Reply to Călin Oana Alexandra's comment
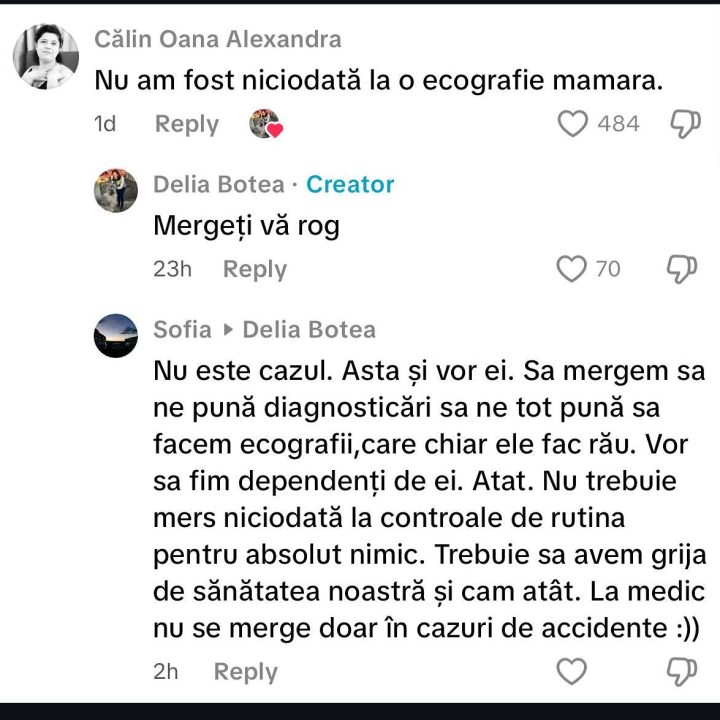The image size is (720, 720). pyautogui.click(x=186, y=124)
